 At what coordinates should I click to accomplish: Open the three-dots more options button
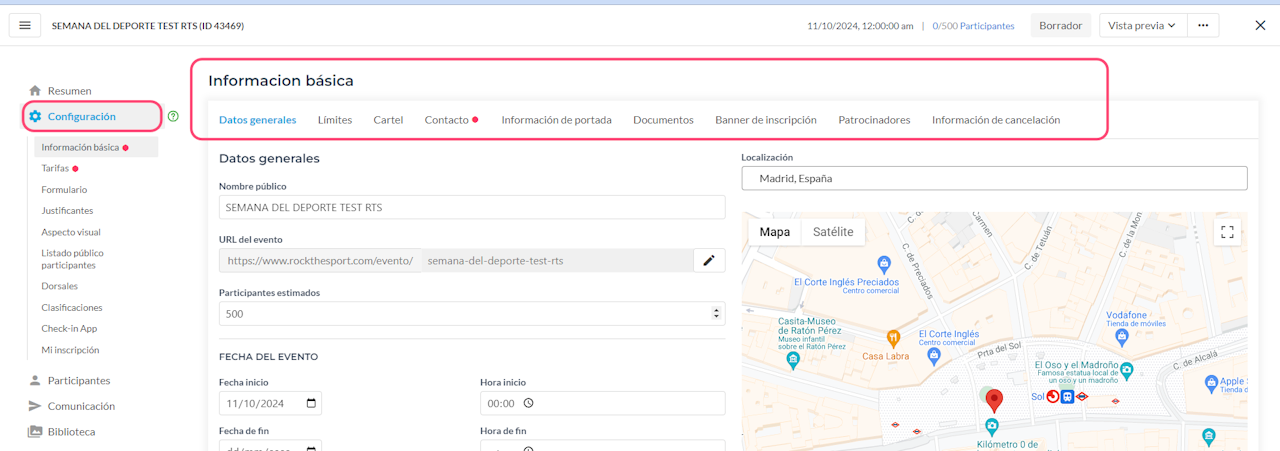point(1203,25)
